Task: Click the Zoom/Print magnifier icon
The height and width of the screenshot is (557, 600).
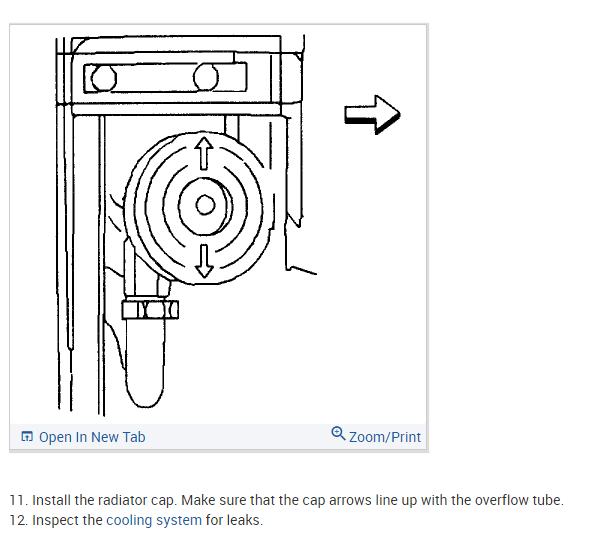Action: [x=338, y=433]
